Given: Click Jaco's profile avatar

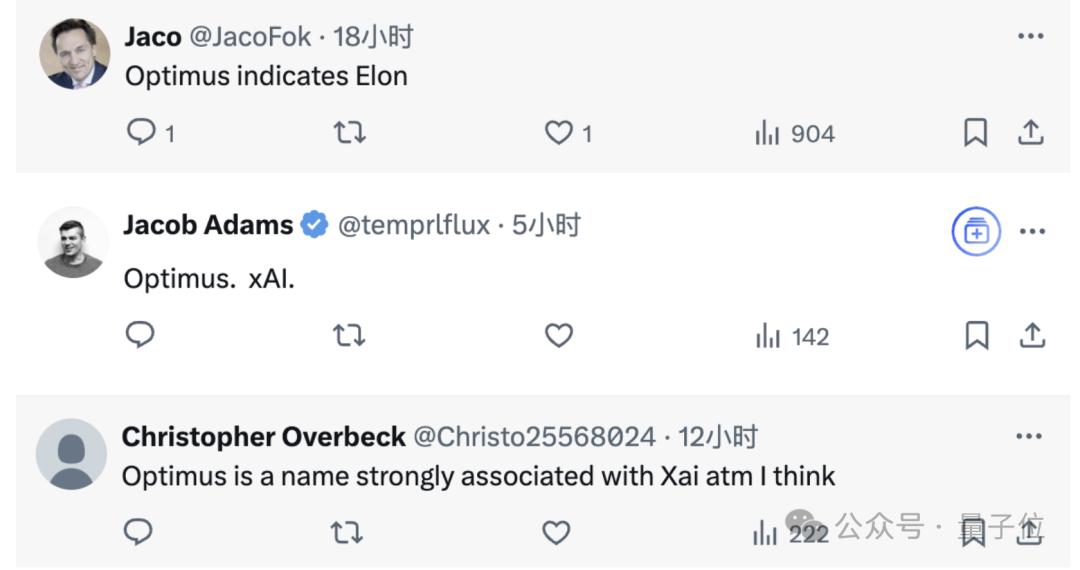Looking at the screenshot, I should pyautogui.click(x=74, y=54).
